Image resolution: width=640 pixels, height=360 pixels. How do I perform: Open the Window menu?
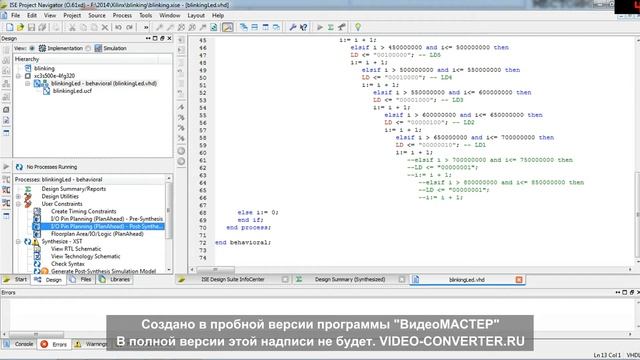(169, 16)
